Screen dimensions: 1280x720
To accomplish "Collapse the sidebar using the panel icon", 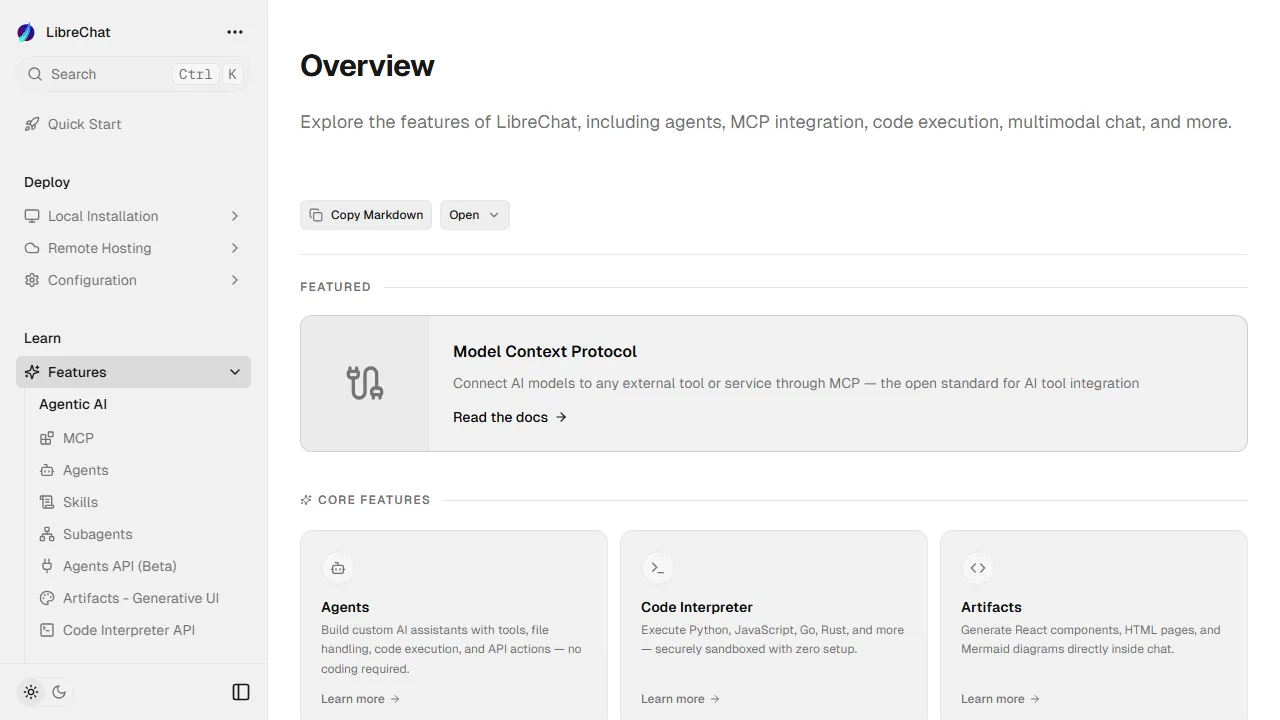I will tap(241, 692).
